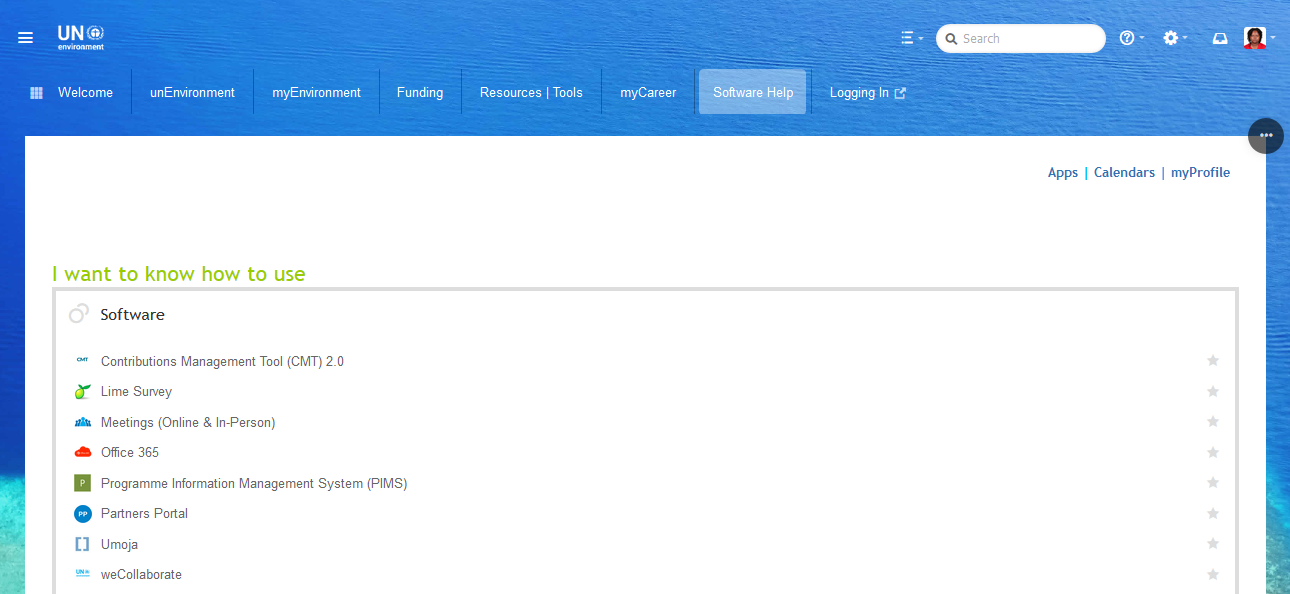This screenshot has width=1290, height=594.
Task: Star the Meetings (Online & In-Person) entry
Action: click(1213, 422)
